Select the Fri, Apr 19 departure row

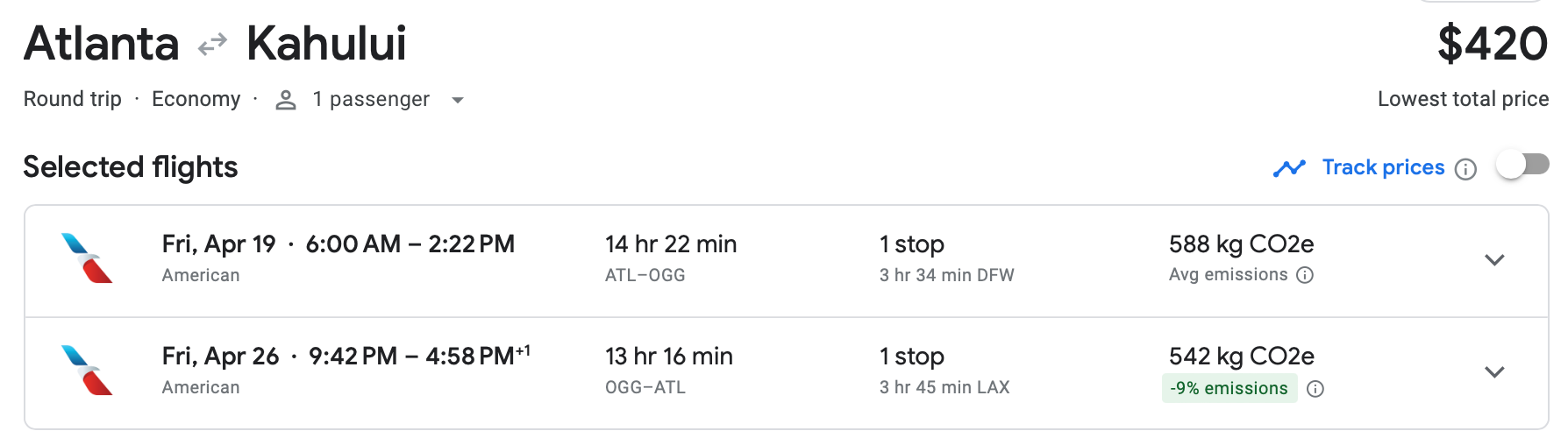tap(338, 244)
